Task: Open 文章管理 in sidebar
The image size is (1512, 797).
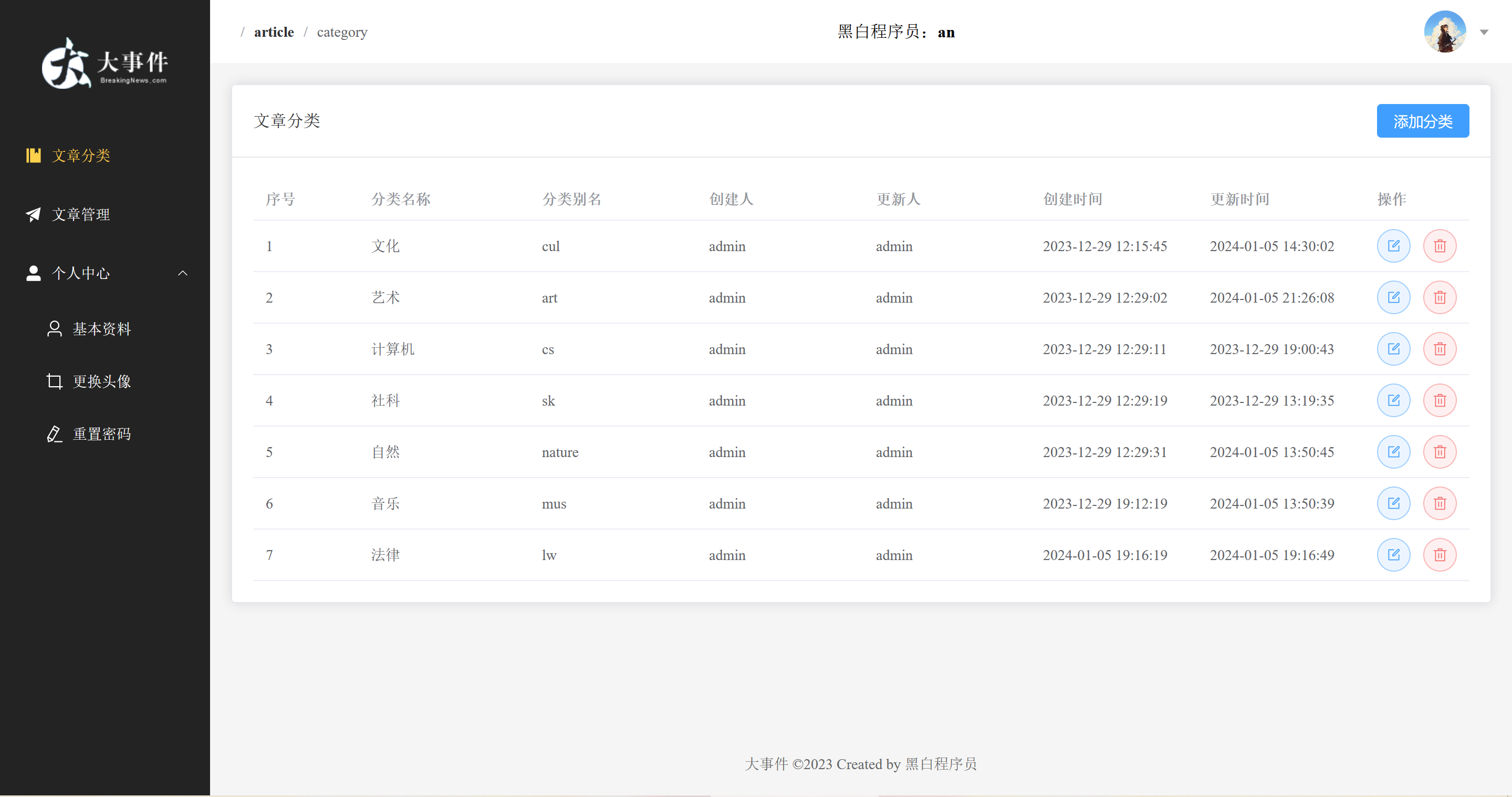Action: click(81, 214)
